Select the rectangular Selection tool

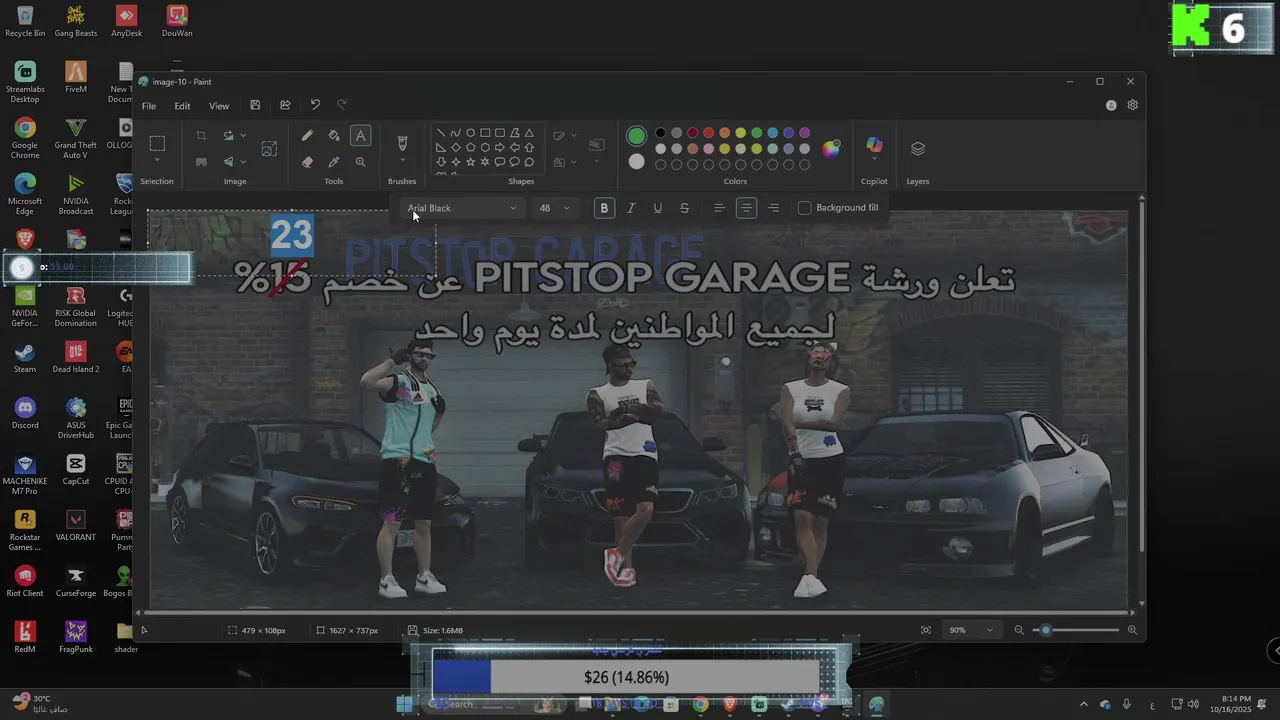(x=157, y=143)
